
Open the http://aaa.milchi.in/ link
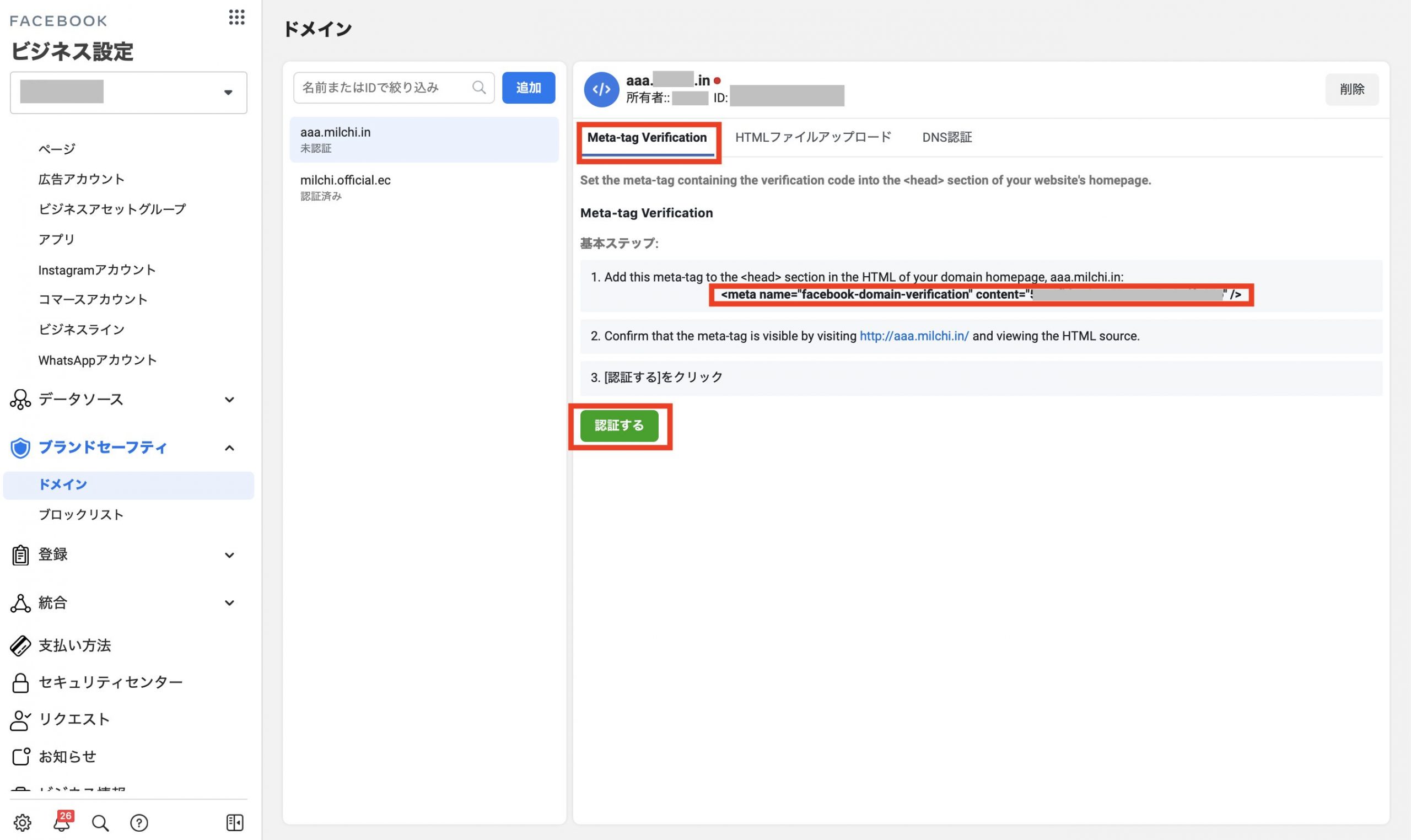coord(914,336)
